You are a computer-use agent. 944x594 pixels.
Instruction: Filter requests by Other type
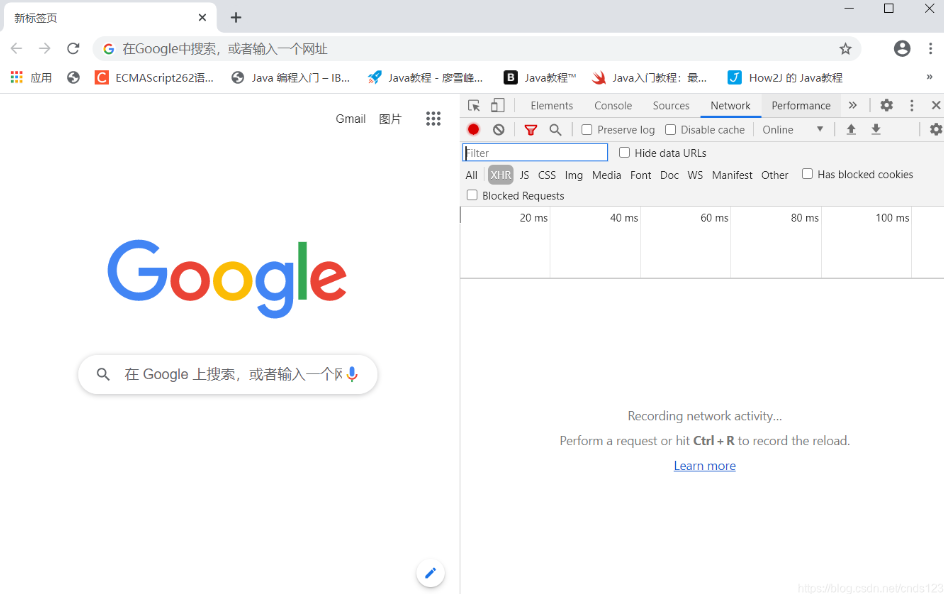[775, 175]
